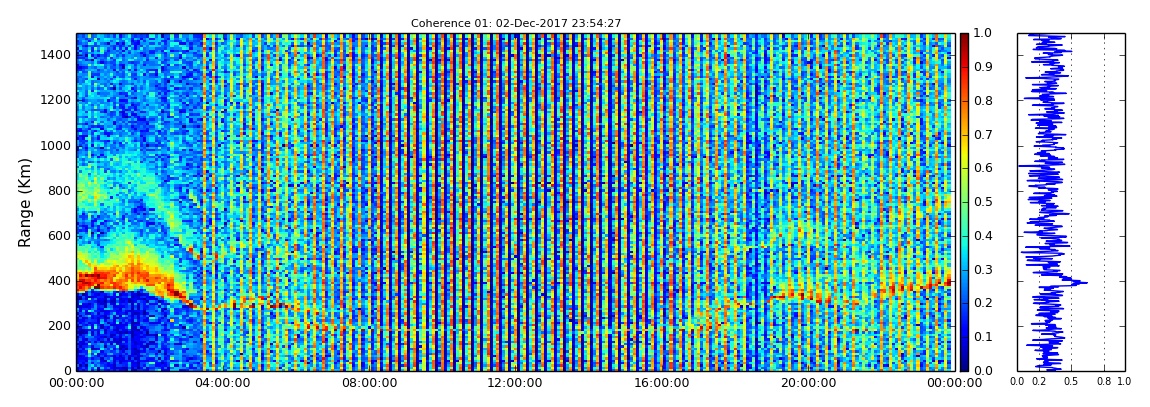The height and width of the screenshot is (407, 1150).
Task: Click the profile plot's 0.5 x-axis tick label
Action: (1072, 382)
